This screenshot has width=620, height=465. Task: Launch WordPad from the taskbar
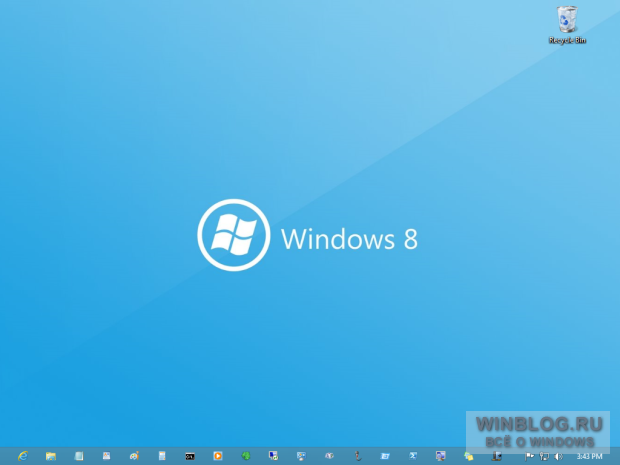click(x=106, y=456)
